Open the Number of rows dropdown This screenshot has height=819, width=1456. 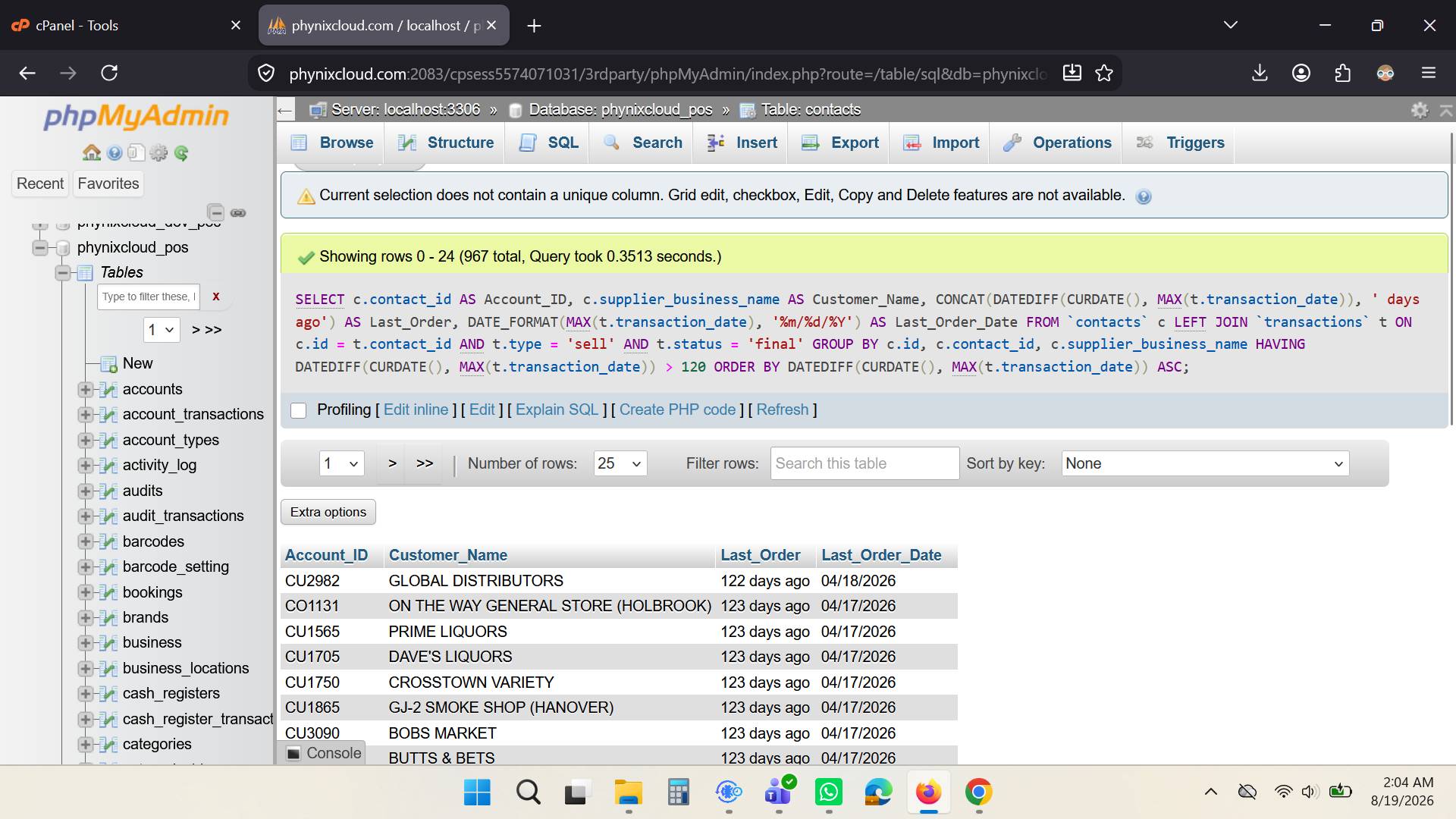pyautogui.click(x=620, y=463)
